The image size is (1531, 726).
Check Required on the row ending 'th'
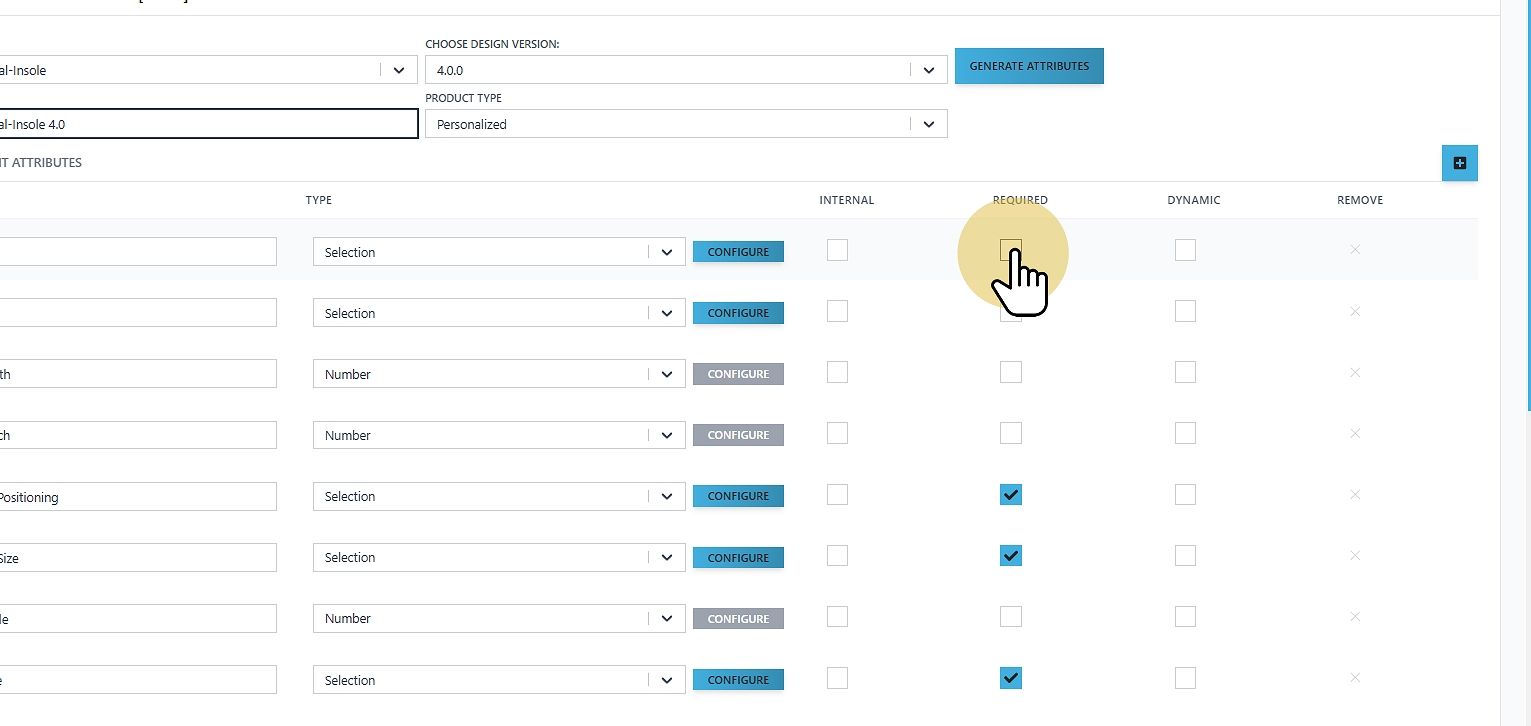[1011, 373]
